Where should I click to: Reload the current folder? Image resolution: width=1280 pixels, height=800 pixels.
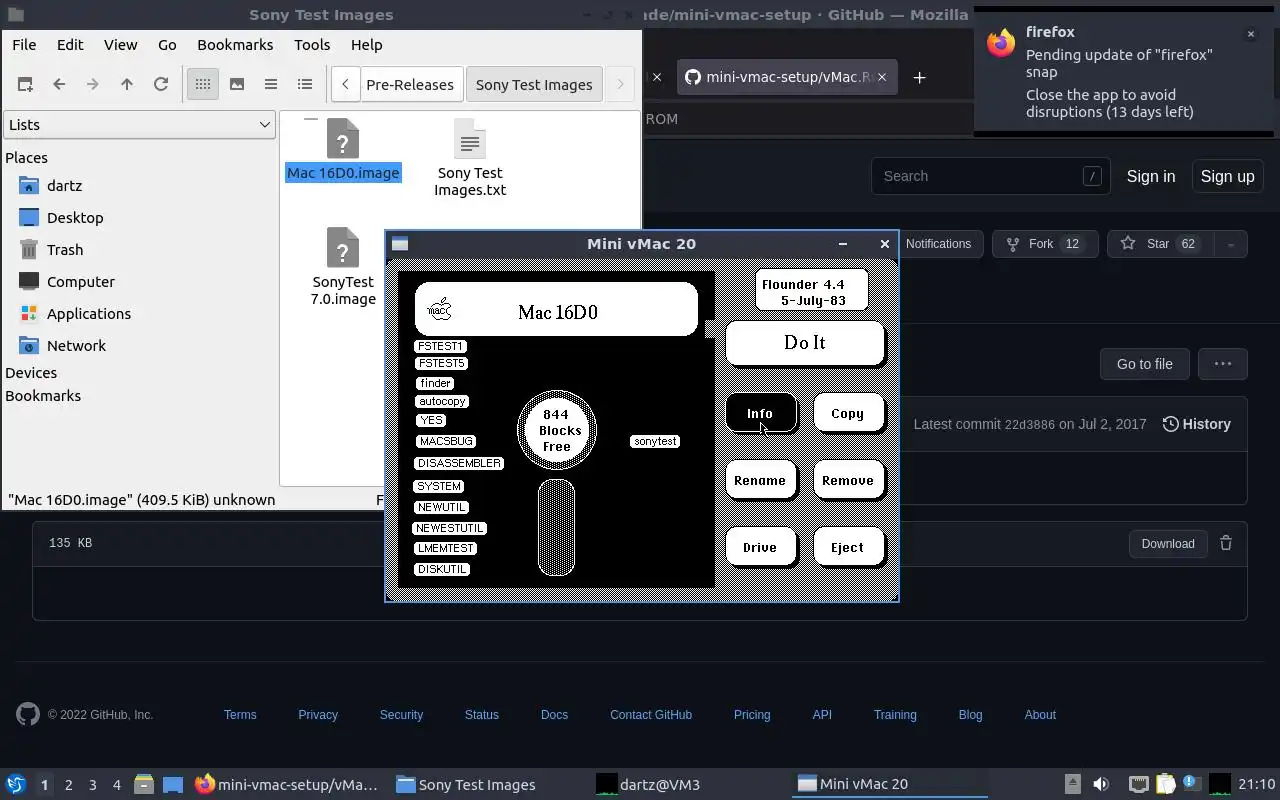click(161, 85)
